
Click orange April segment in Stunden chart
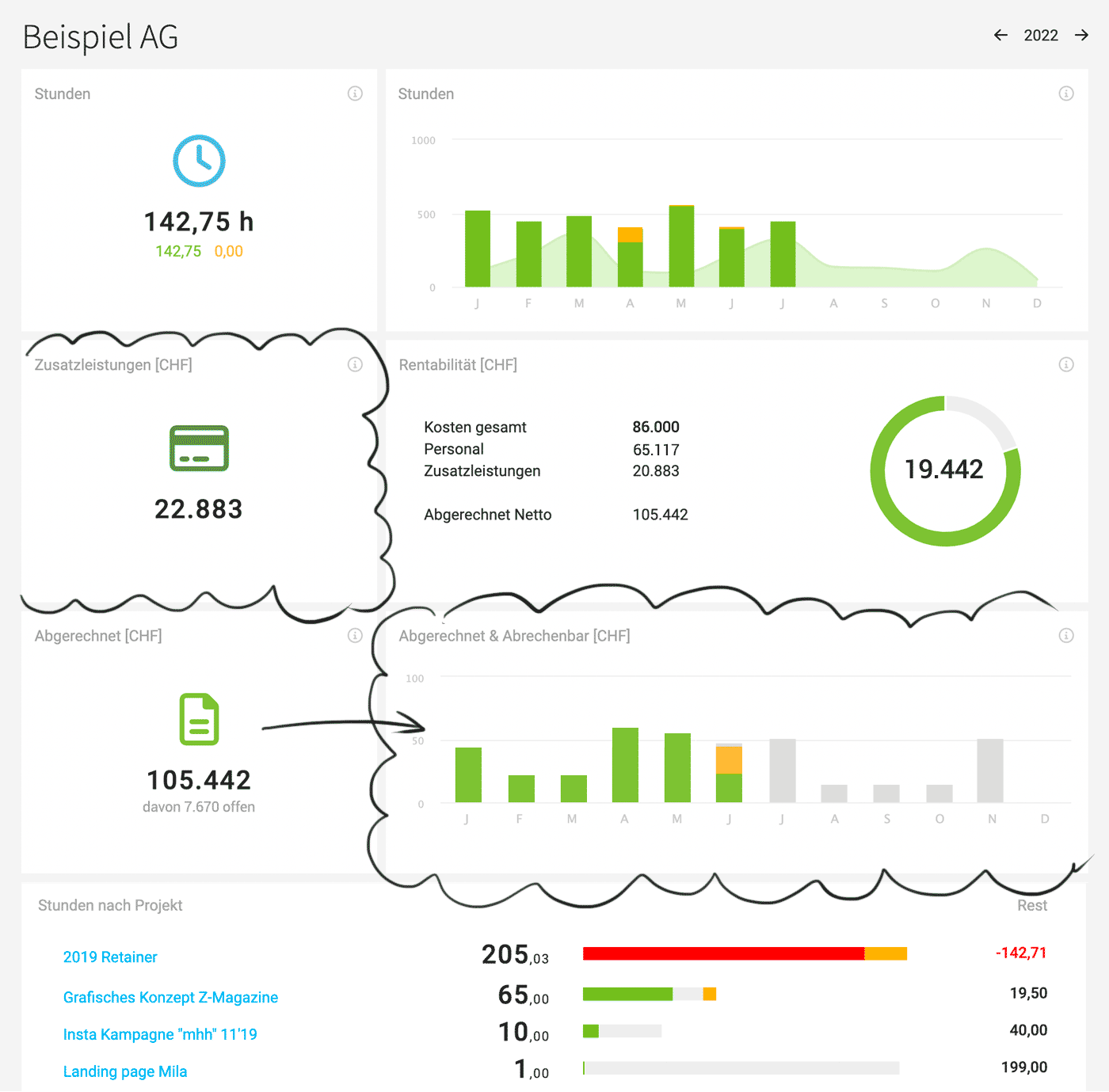(x=631, y=234)
